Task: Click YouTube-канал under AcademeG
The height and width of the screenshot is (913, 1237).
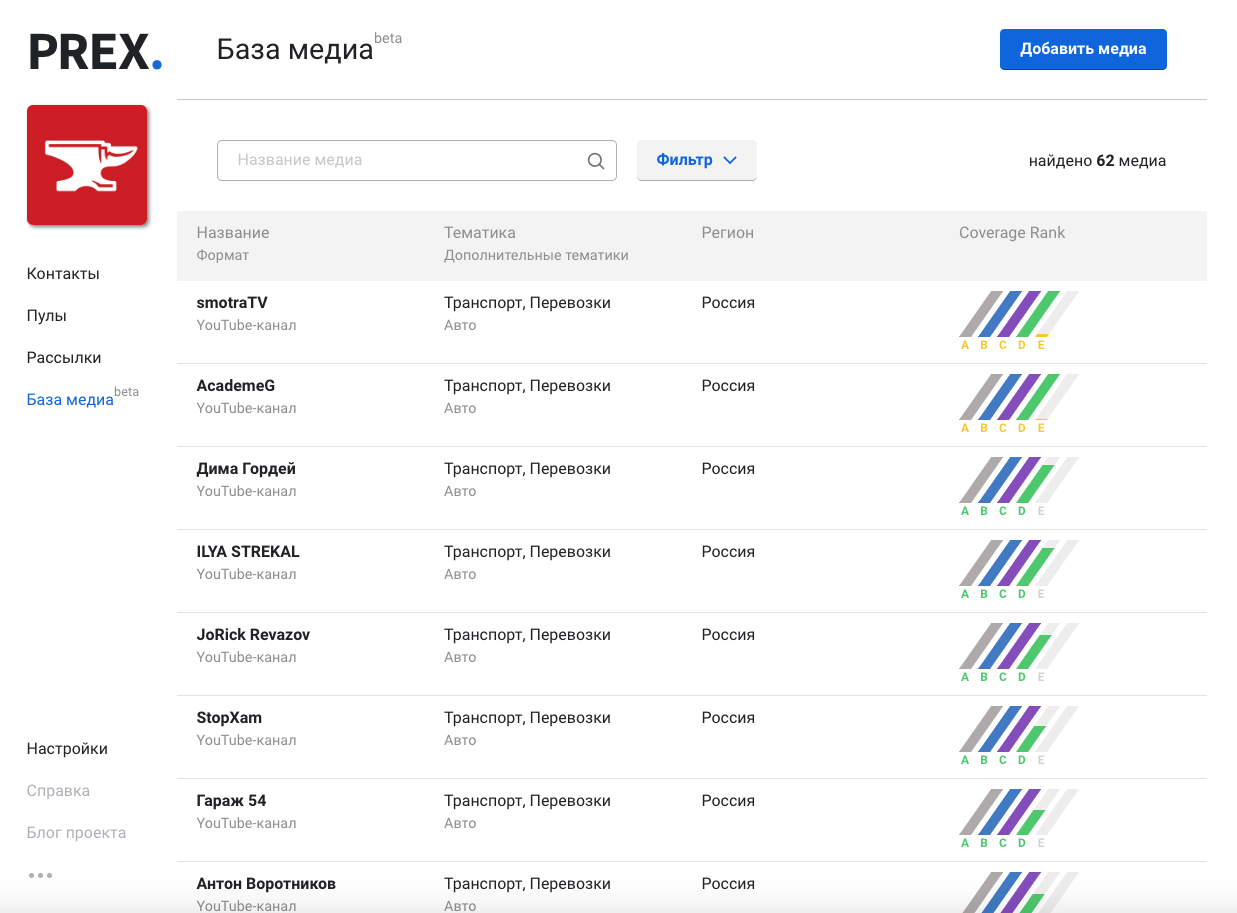Action: [246, 408]
